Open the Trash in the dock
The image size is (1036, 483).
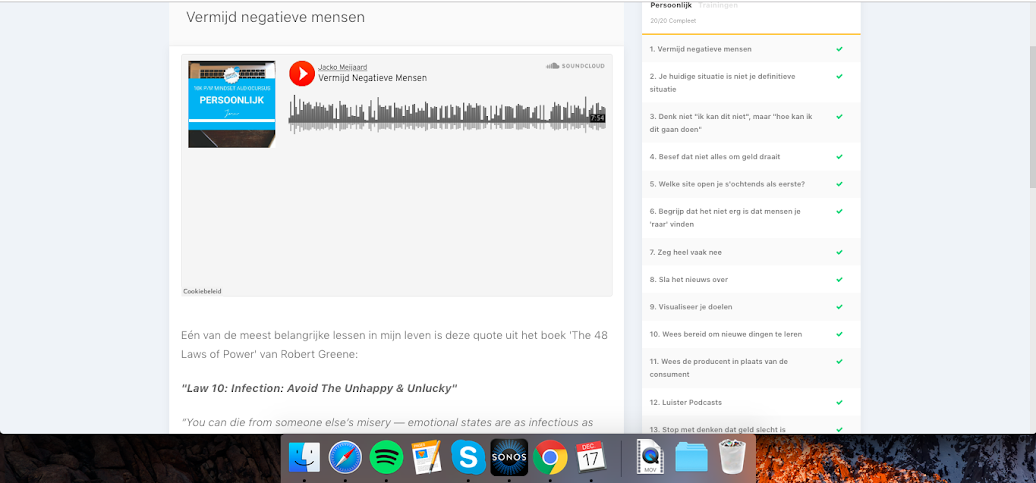tap(733, 457)
